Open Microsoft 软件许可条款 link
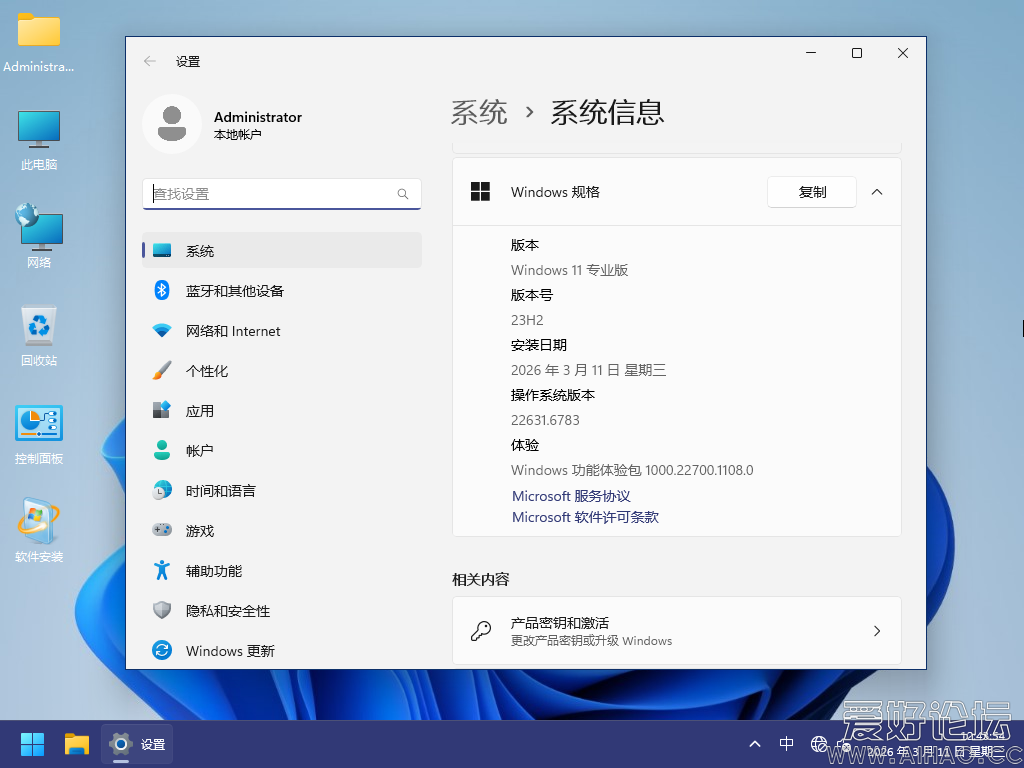The width and height of the screenshot is (1024, 768). coord(585,517)
